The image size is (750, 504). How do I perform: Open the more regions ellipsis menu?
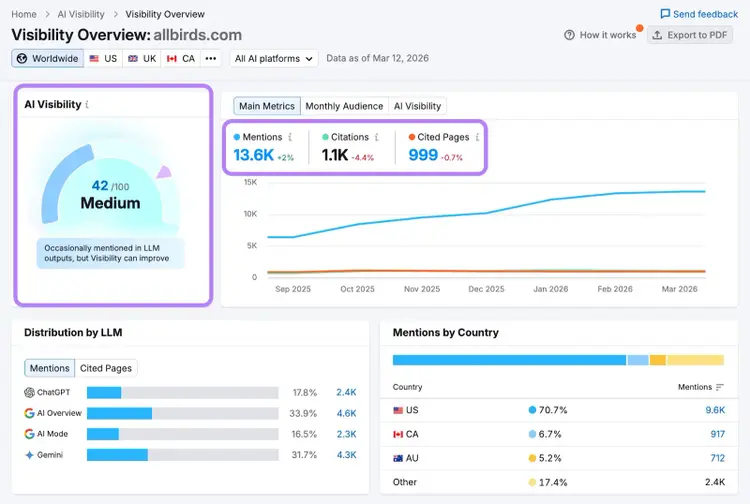coord(210,58)
